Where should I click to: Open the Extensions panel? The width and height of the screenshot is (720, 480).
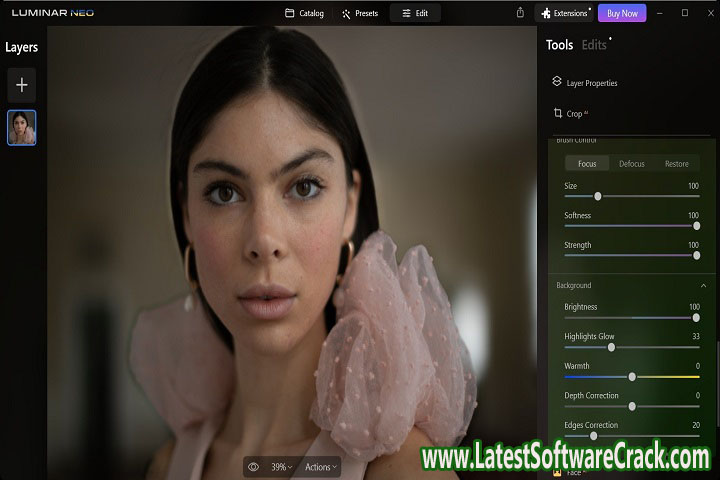click(x=566, y=13)
